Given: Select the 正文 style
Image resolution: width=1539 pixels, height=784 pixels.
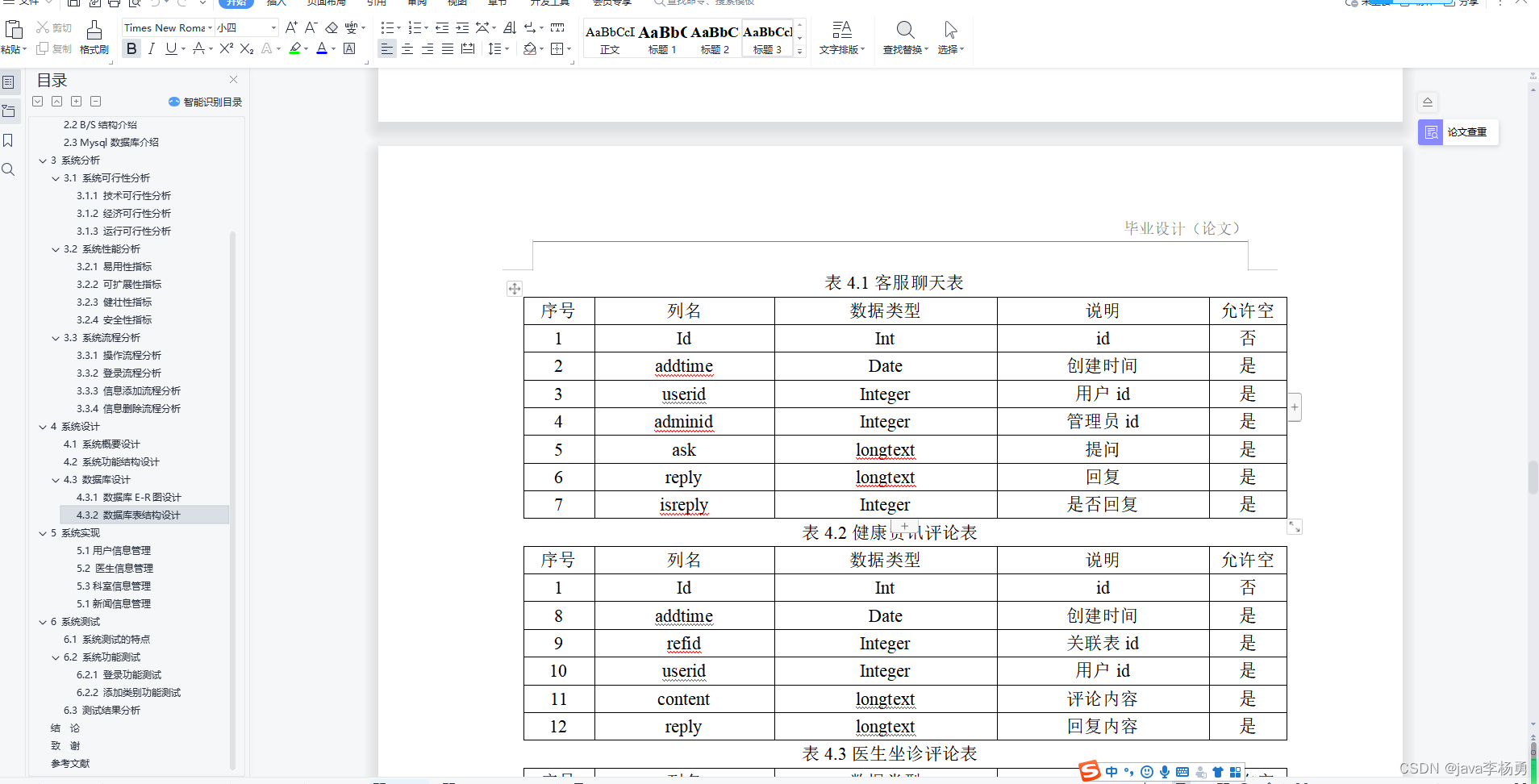Looking at the screenshot, I should [610, 38].
